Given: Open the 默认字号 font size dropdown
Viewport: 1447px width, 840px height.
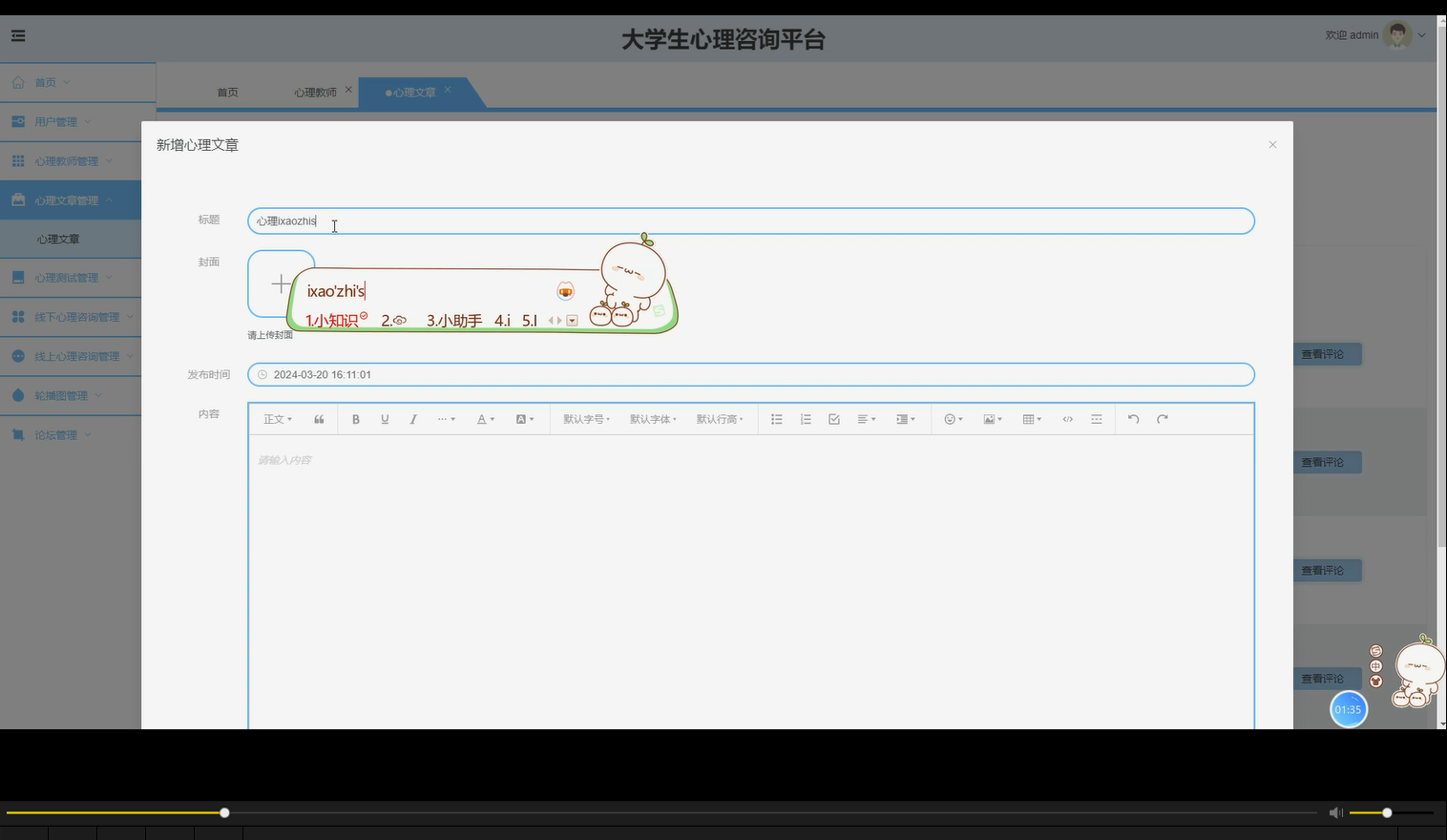Looking at the screenshot, I should point(585,418).
